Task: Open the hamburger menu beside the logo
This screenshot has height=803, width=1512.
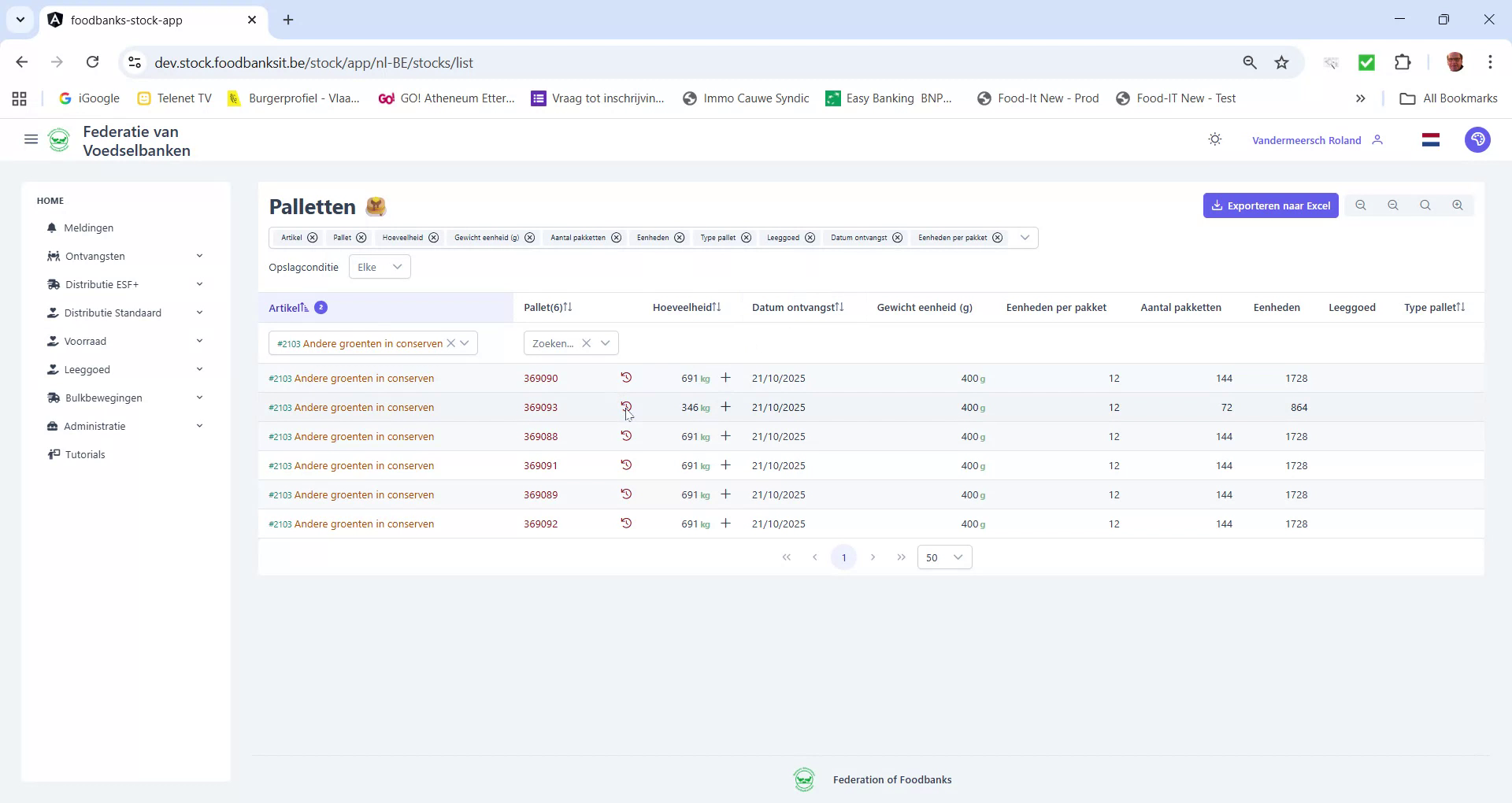Action: click(x=31, y=139)
